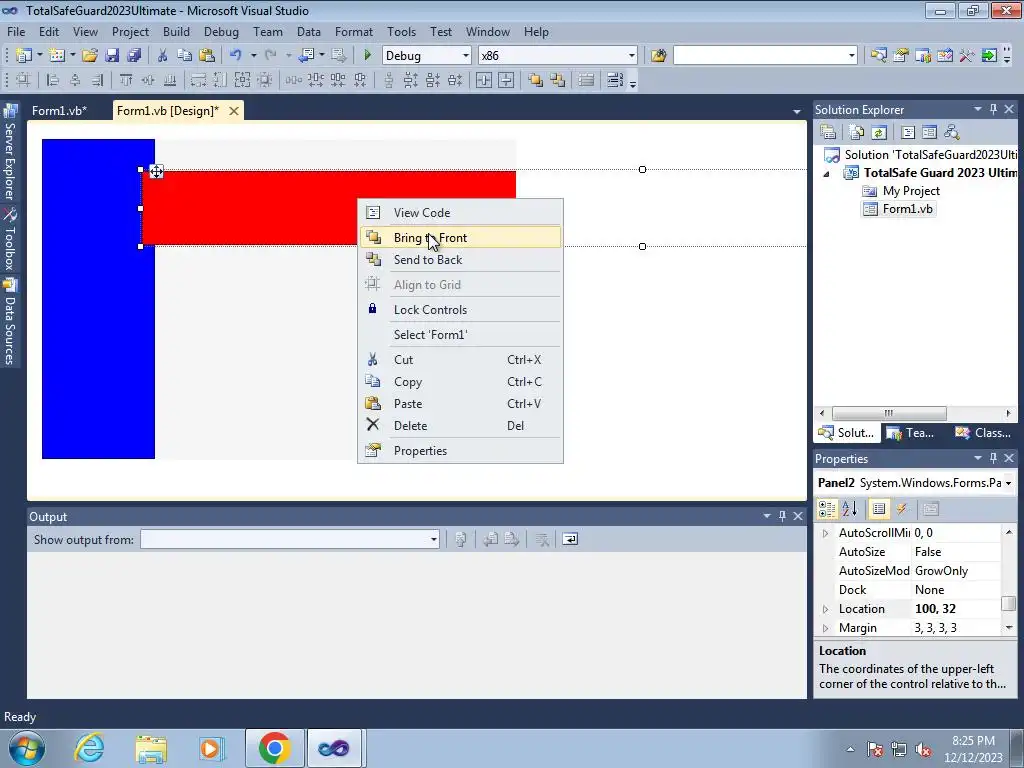Click the View Code icon in Solution Explorer

coord(908,133)
